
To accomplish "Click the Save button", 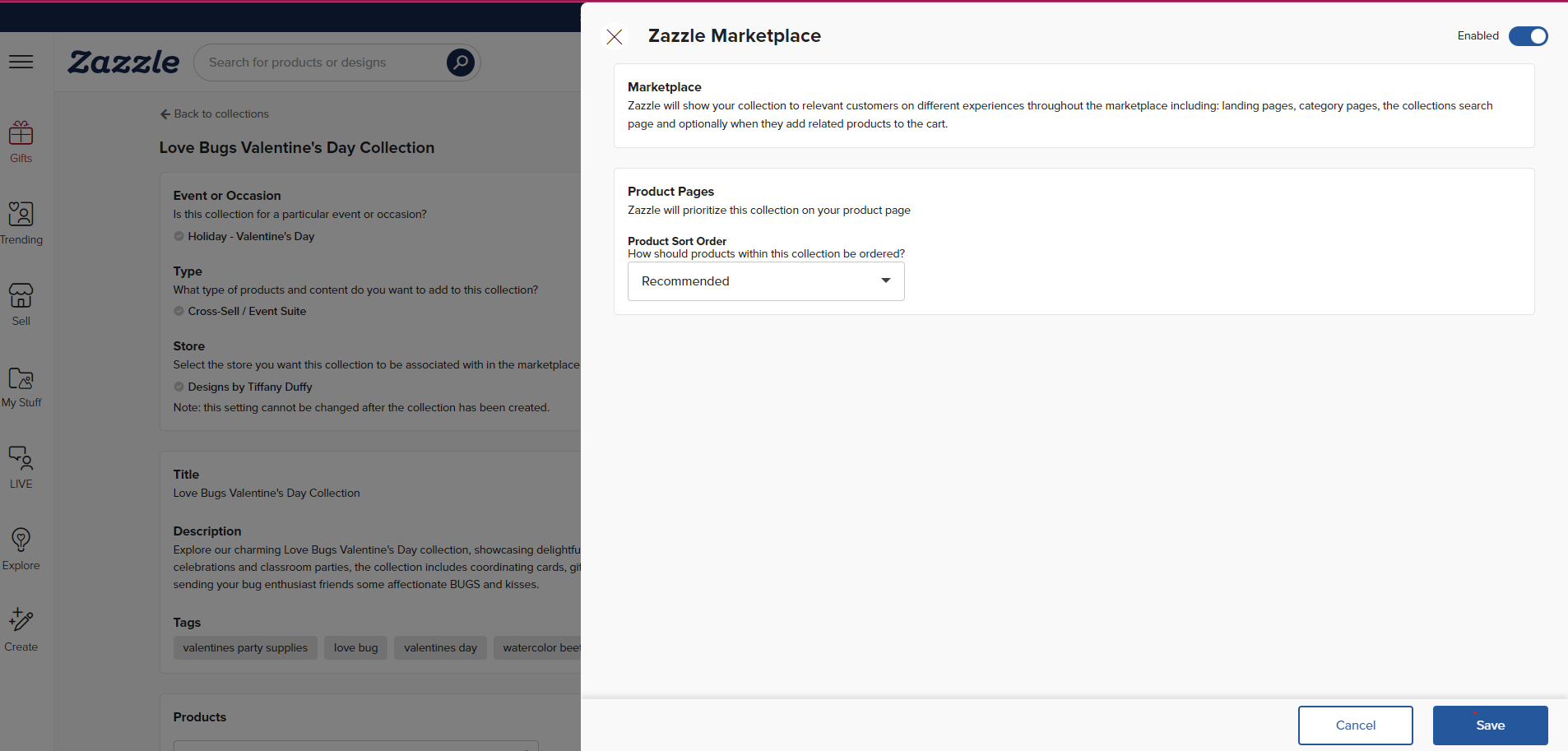I will [x=1490, y=726].
